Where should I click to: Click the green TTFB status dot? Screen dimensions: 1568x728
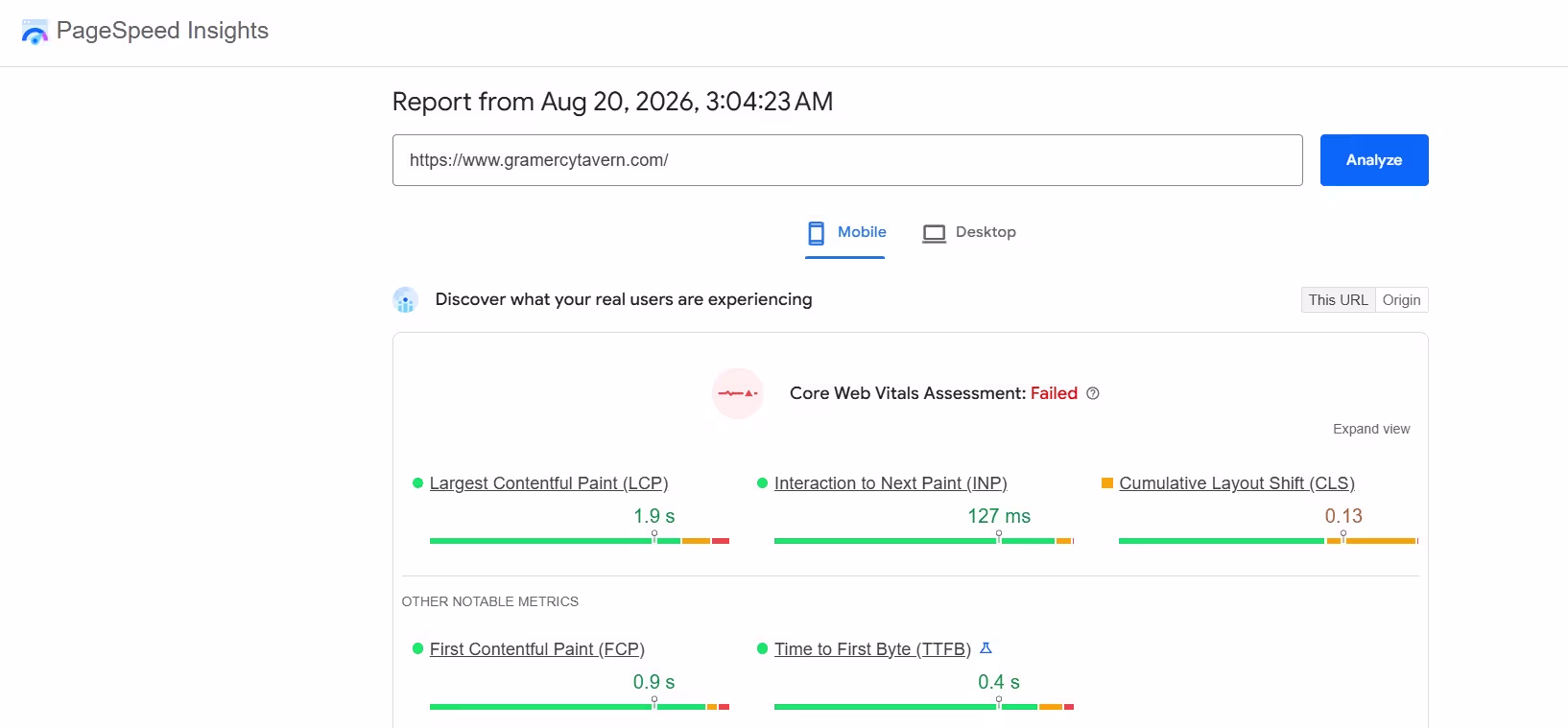click(x=762, y=649)
